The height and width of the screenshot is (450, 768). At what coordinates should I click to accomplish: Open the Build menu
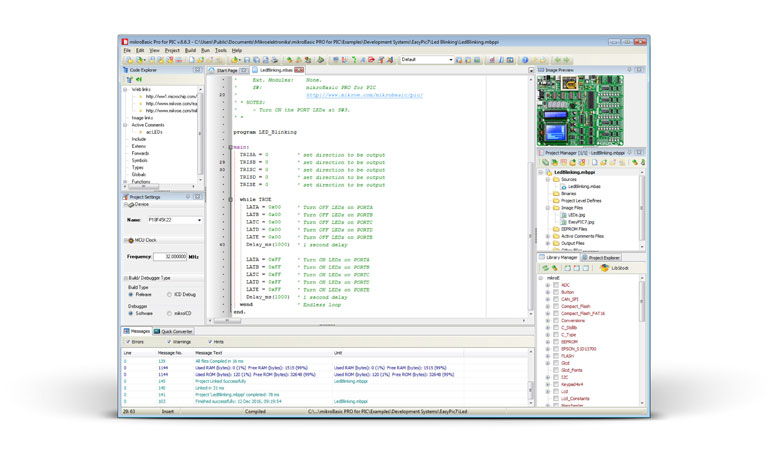(190, 50)
